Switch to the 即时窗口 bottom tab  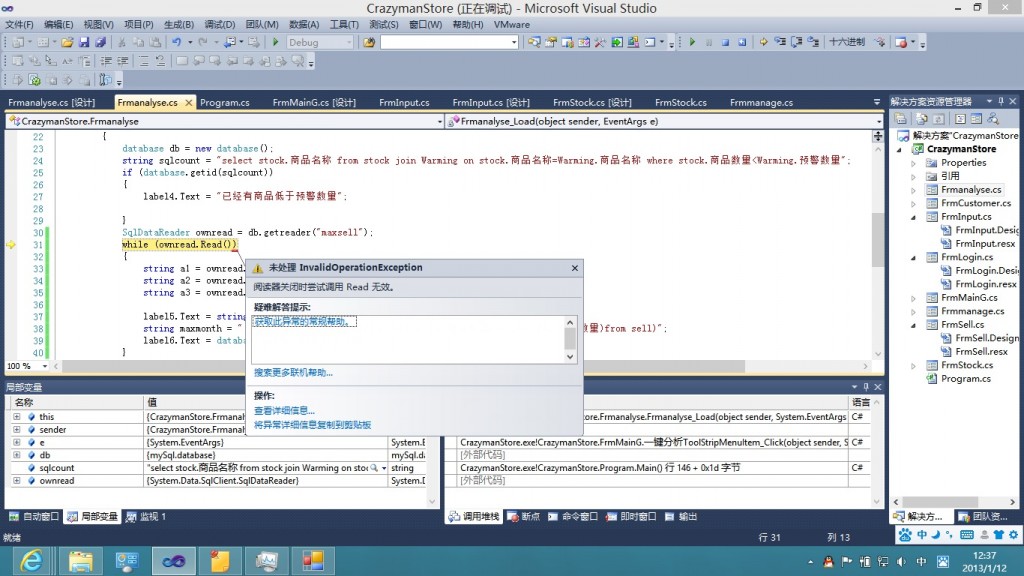[631, 517]
